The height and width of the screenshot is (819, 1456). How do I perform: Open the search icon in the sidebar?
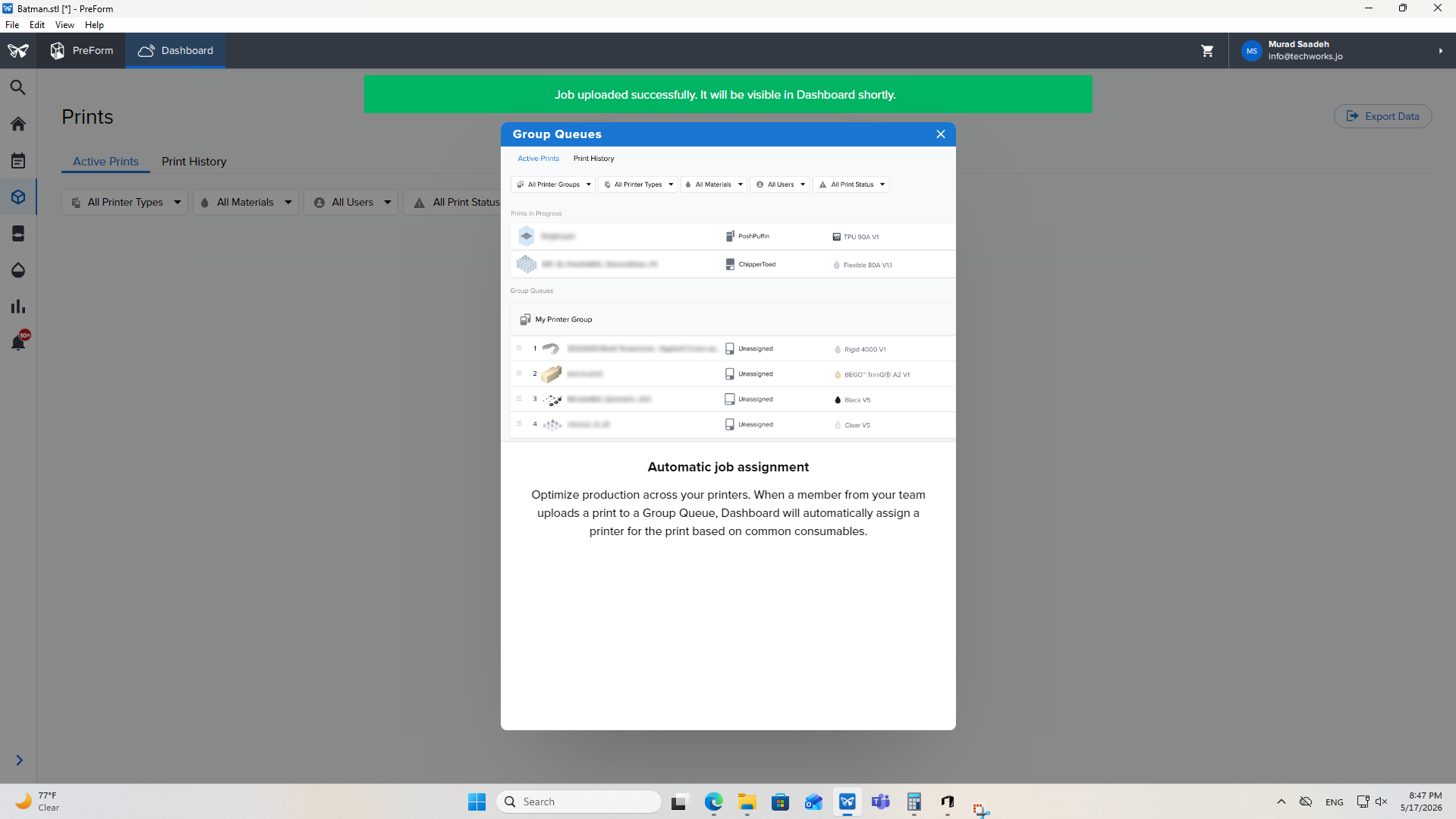coord(18,88)
